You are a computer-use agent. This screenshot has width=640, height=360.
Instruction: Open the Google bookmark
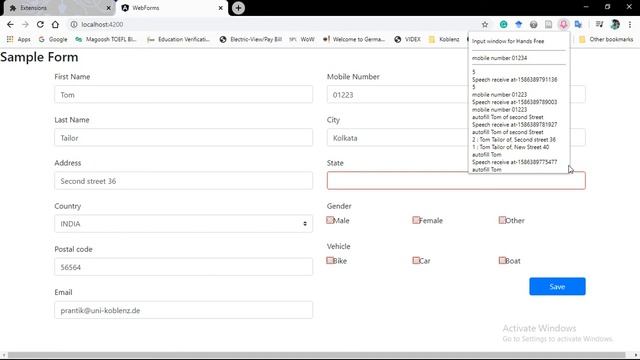click(x=53, y=39)
